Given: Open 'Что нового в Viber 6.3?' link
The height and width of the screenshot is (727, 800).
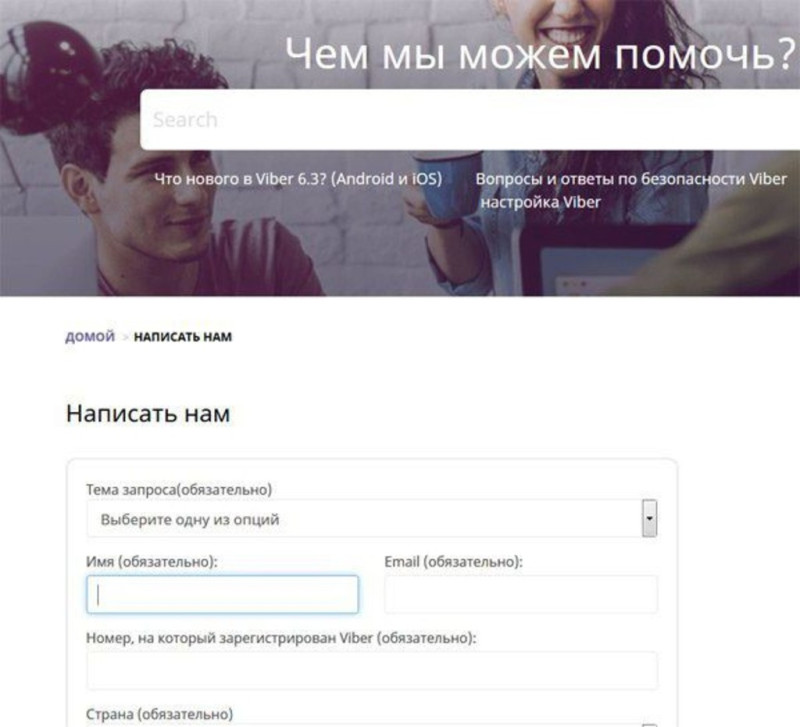Looking at the screenshot, I should point(298,179).
